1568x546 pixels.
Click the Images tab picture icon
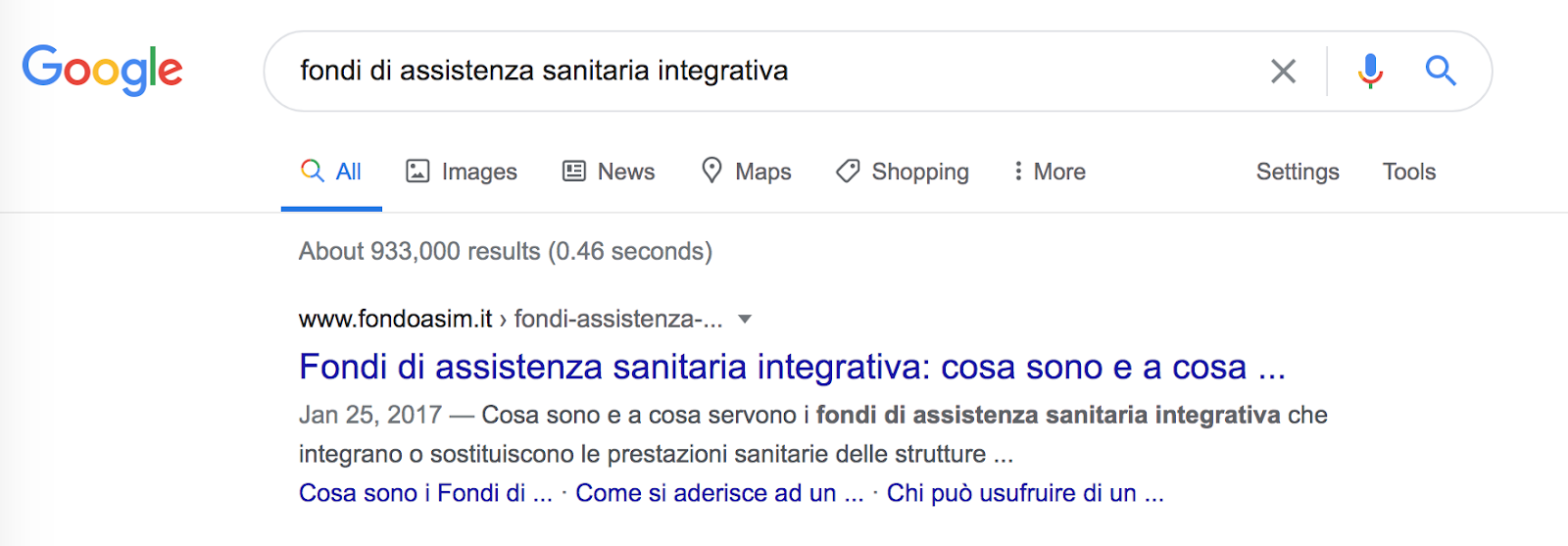417,171
